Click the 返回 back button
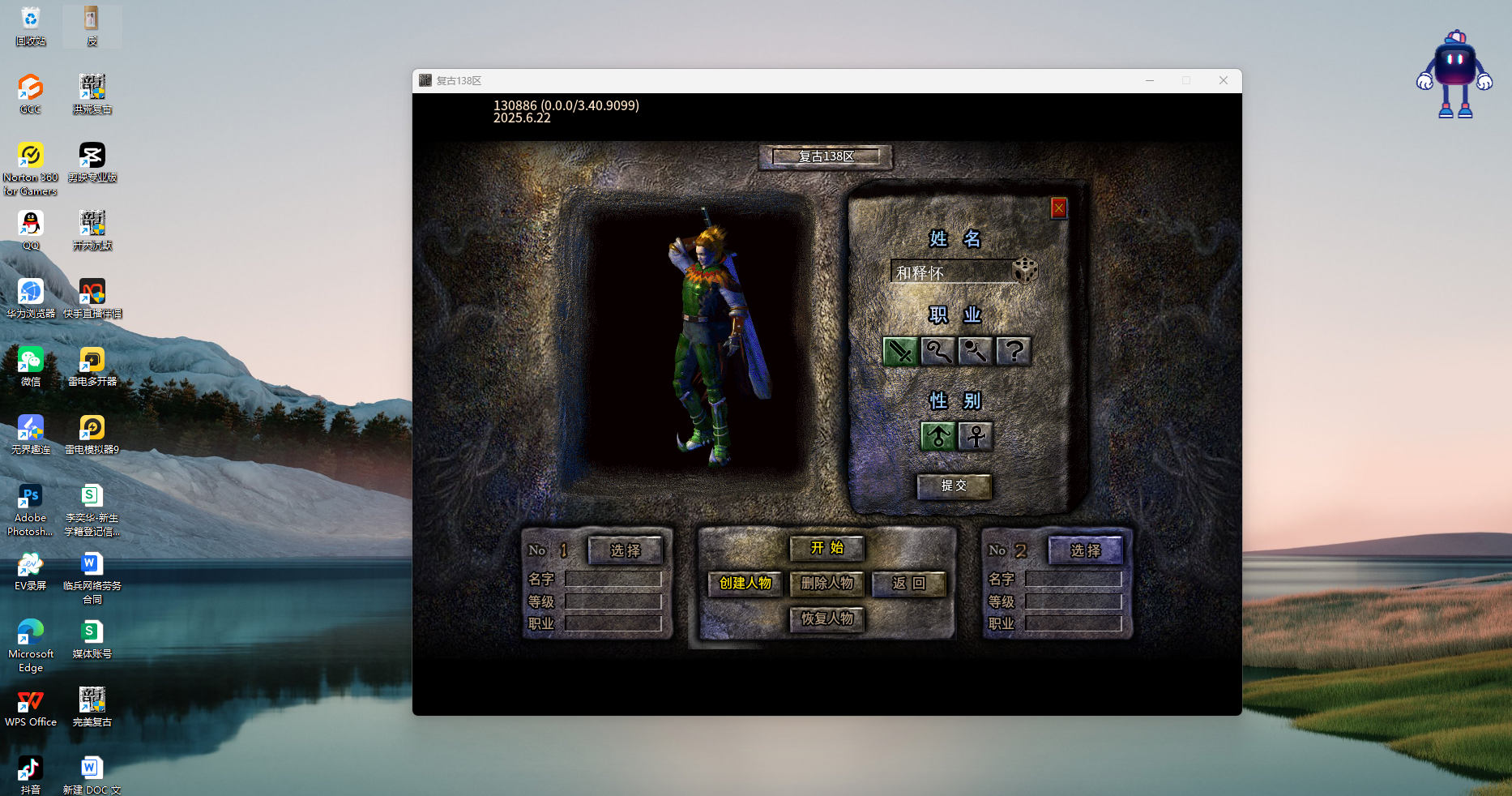Viewport: 1512px width, 796px height. pyautogui.click(x=908, y=583)
